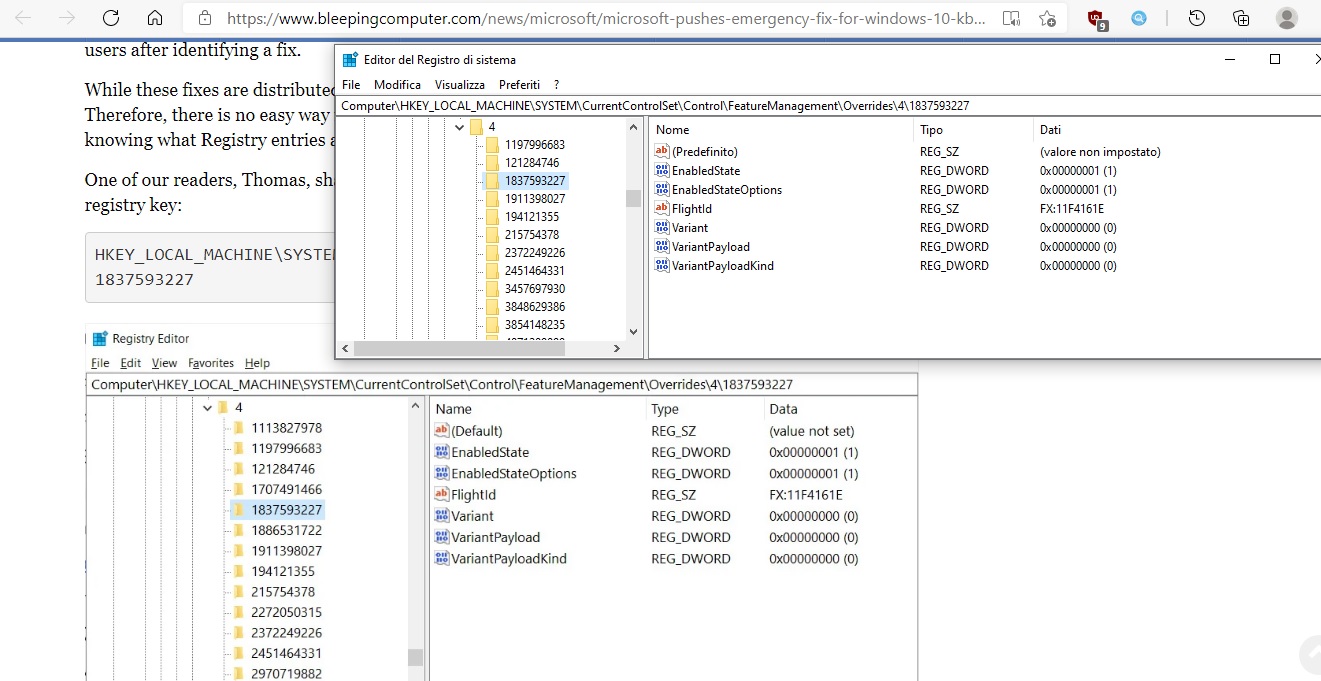Click the tree's horizontal scrollbar left arrow

tap(346, 348)
